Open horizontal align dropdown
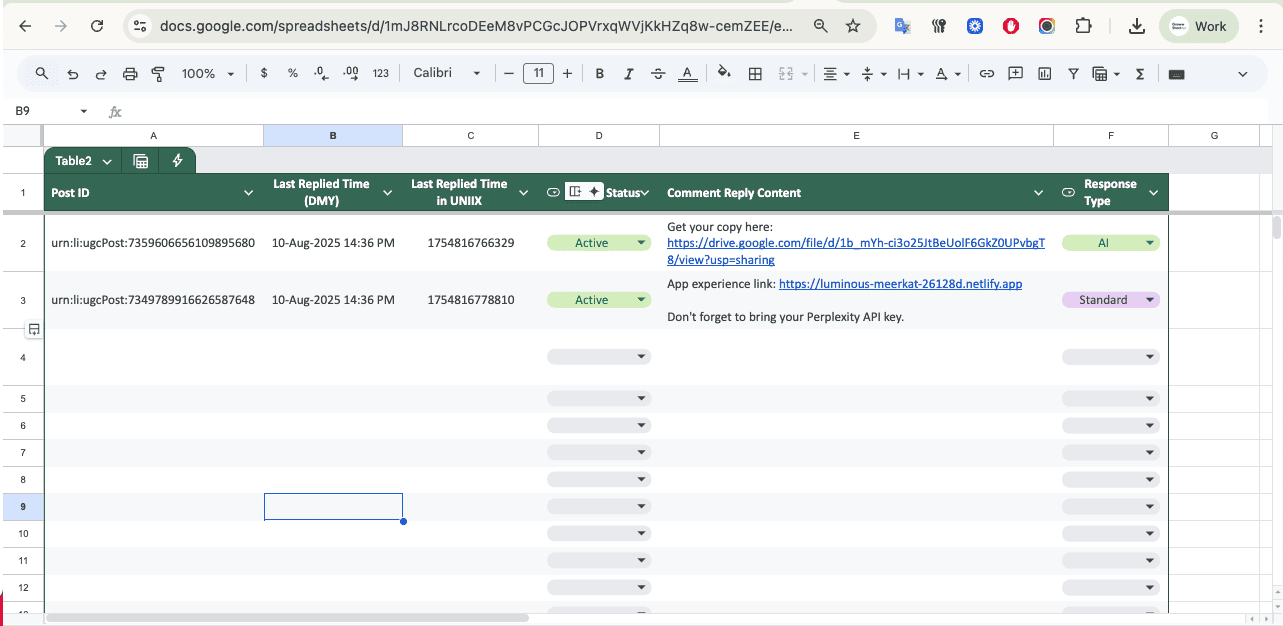This screenshot has height=626, width=1283. click(x=835, y=73)
